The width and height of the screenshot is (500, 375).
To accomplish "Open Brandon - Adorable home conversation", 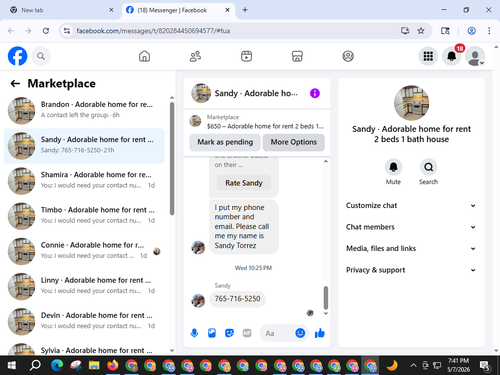I will [x=84, y=110].
